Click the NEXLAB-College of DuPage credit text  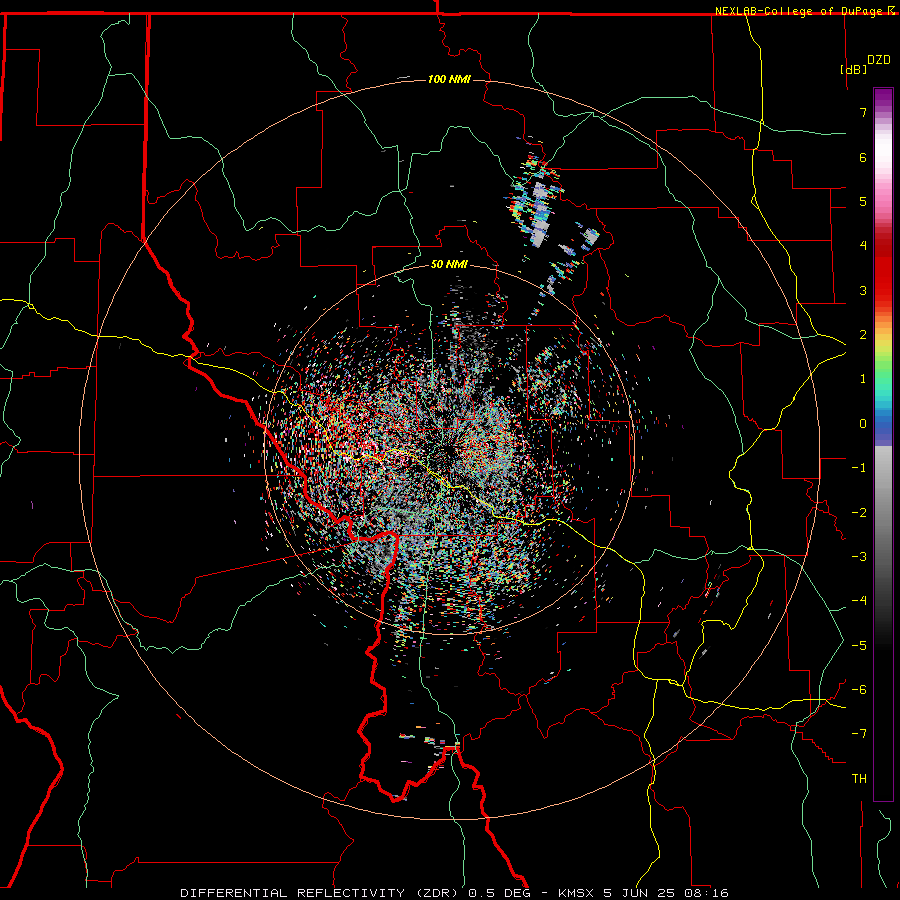(x=799, y=11)
